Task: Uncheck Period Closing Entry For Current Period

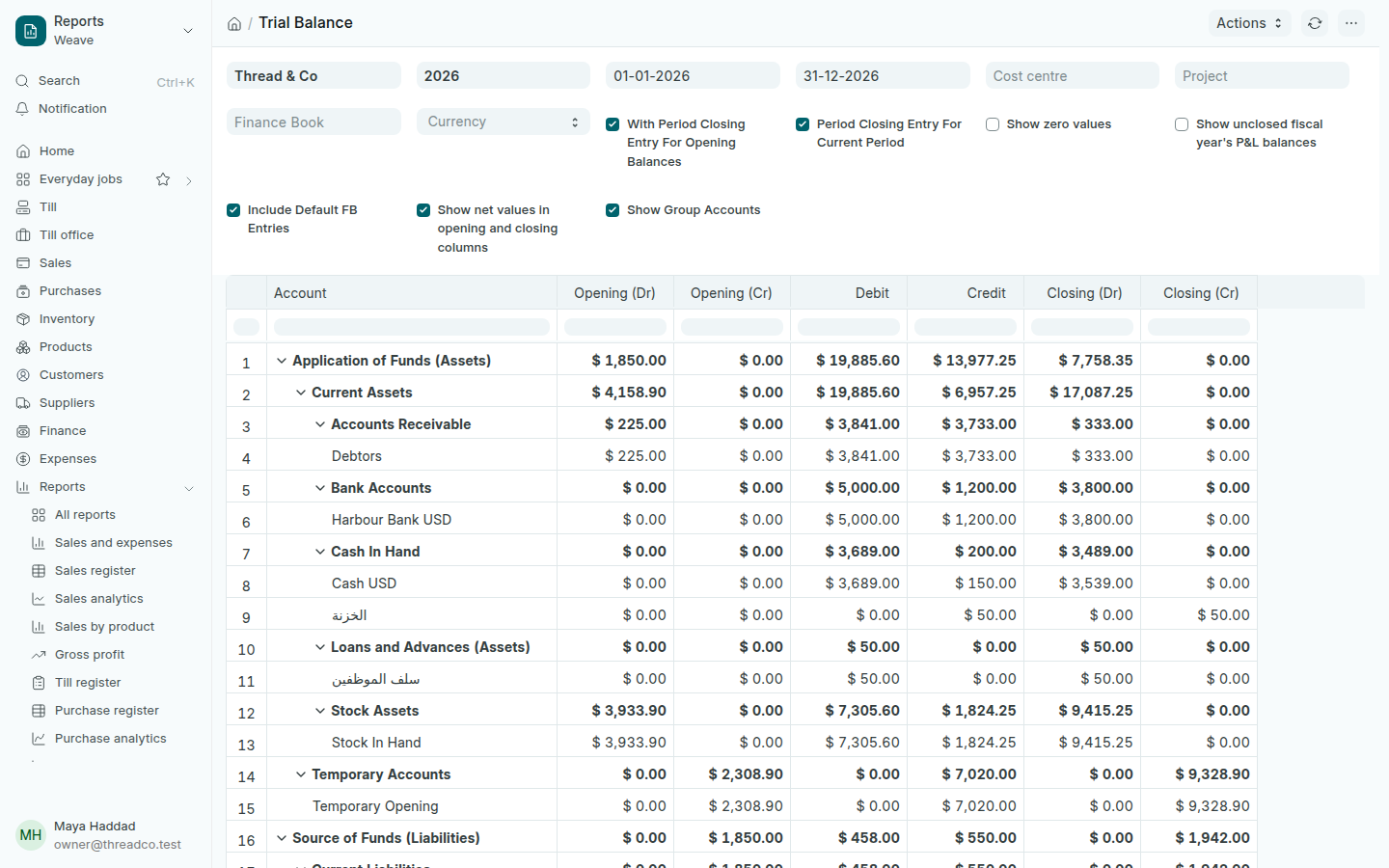Action: click(x=803, y=124)
